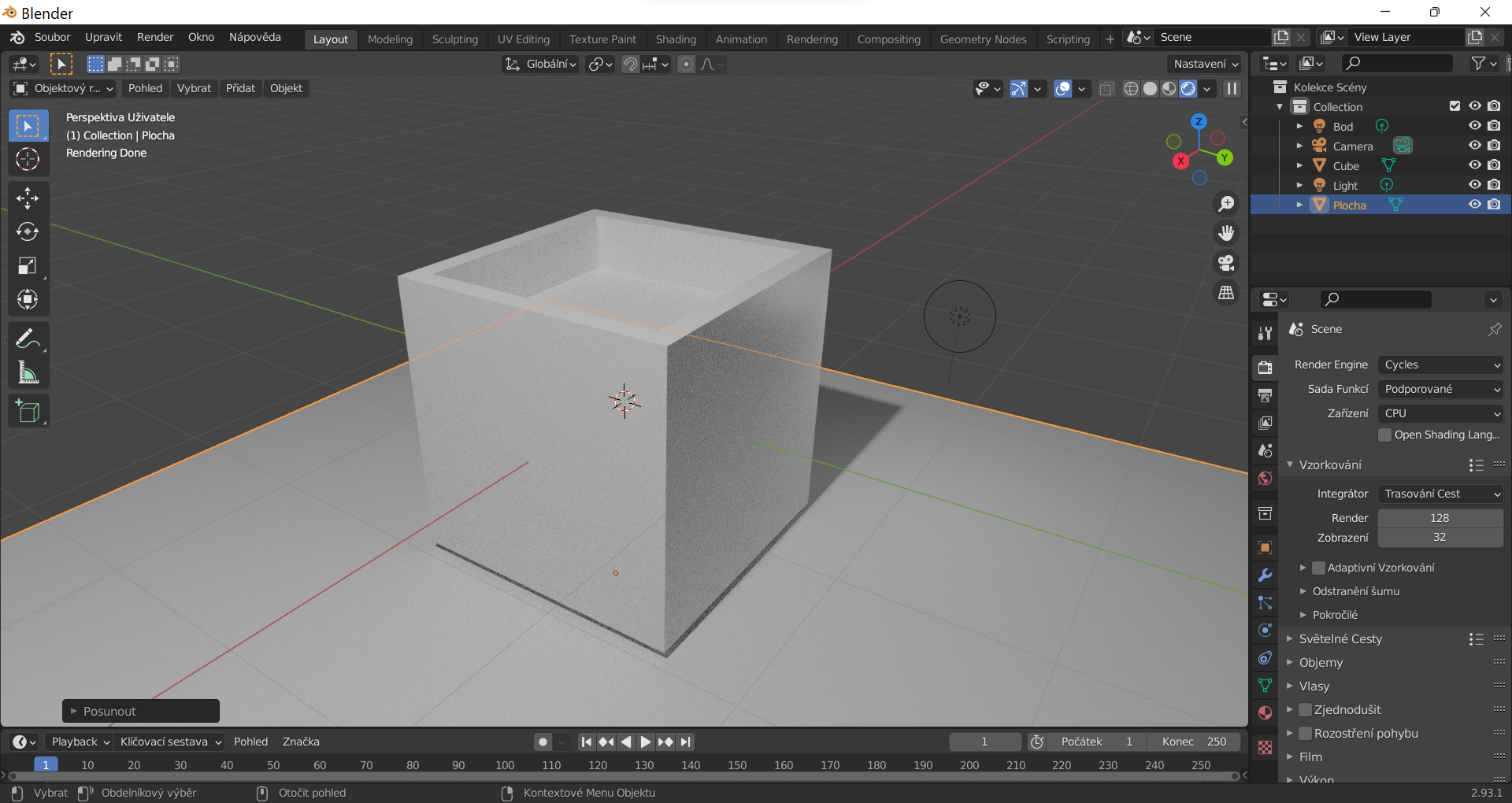The width and height of the screenshot is (1512, 803).
Task: Open the World properties tab
Action: pyautogui.click(x=1265, y=478)
